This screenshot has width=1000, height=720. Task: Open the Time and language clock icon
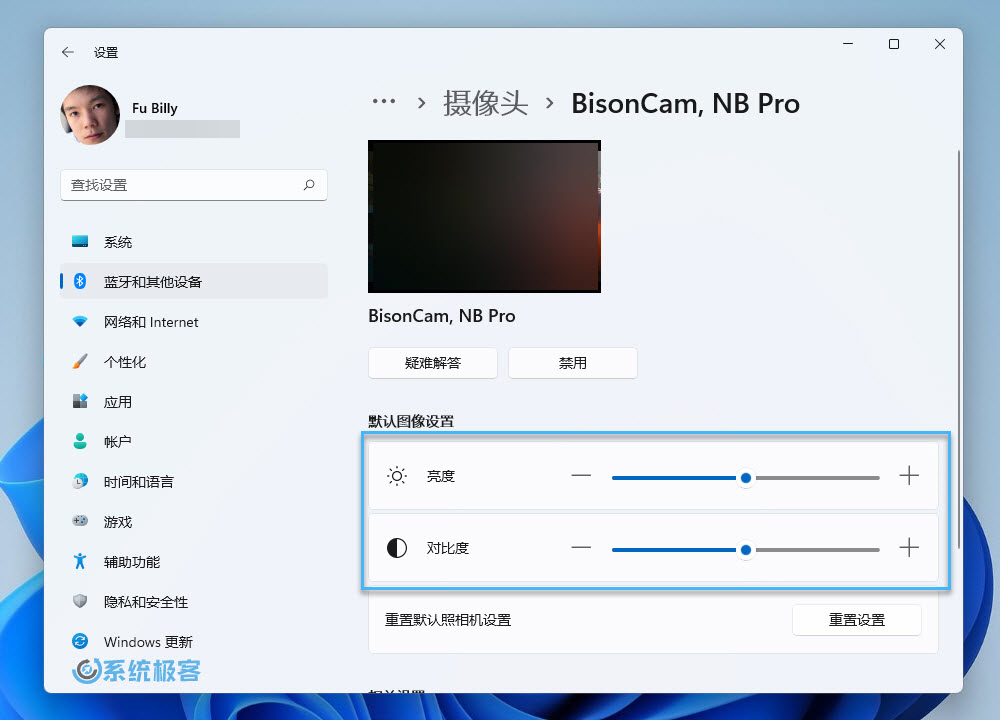80,481
